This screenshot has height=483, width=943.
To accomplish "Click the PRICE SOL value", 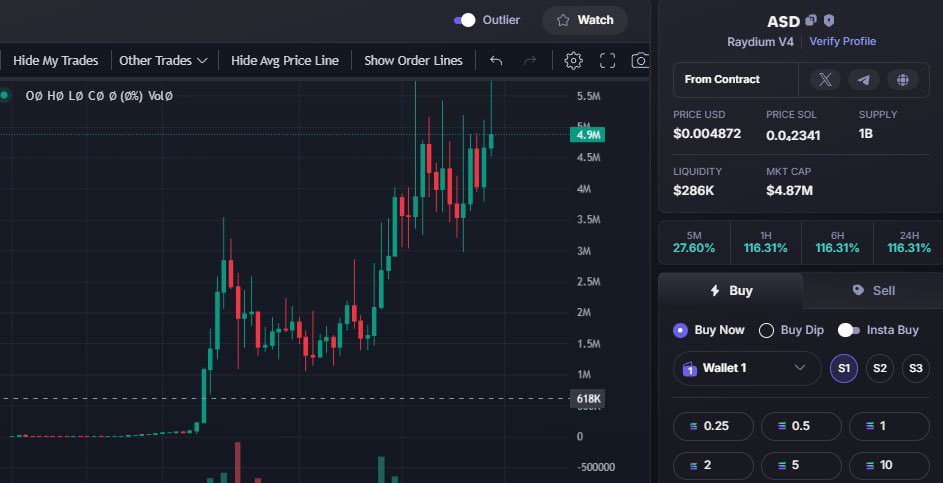I will [793, 135].
